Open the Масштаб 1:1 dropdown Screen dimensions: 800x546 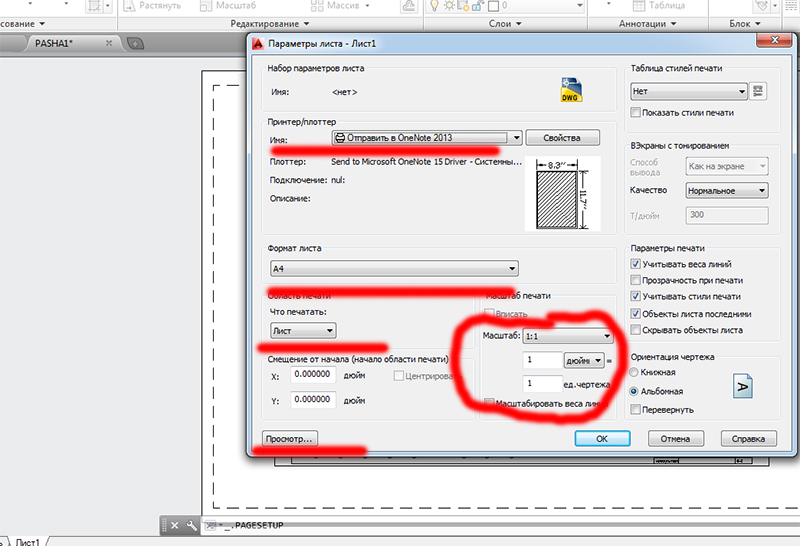click(x=567, y=336)
